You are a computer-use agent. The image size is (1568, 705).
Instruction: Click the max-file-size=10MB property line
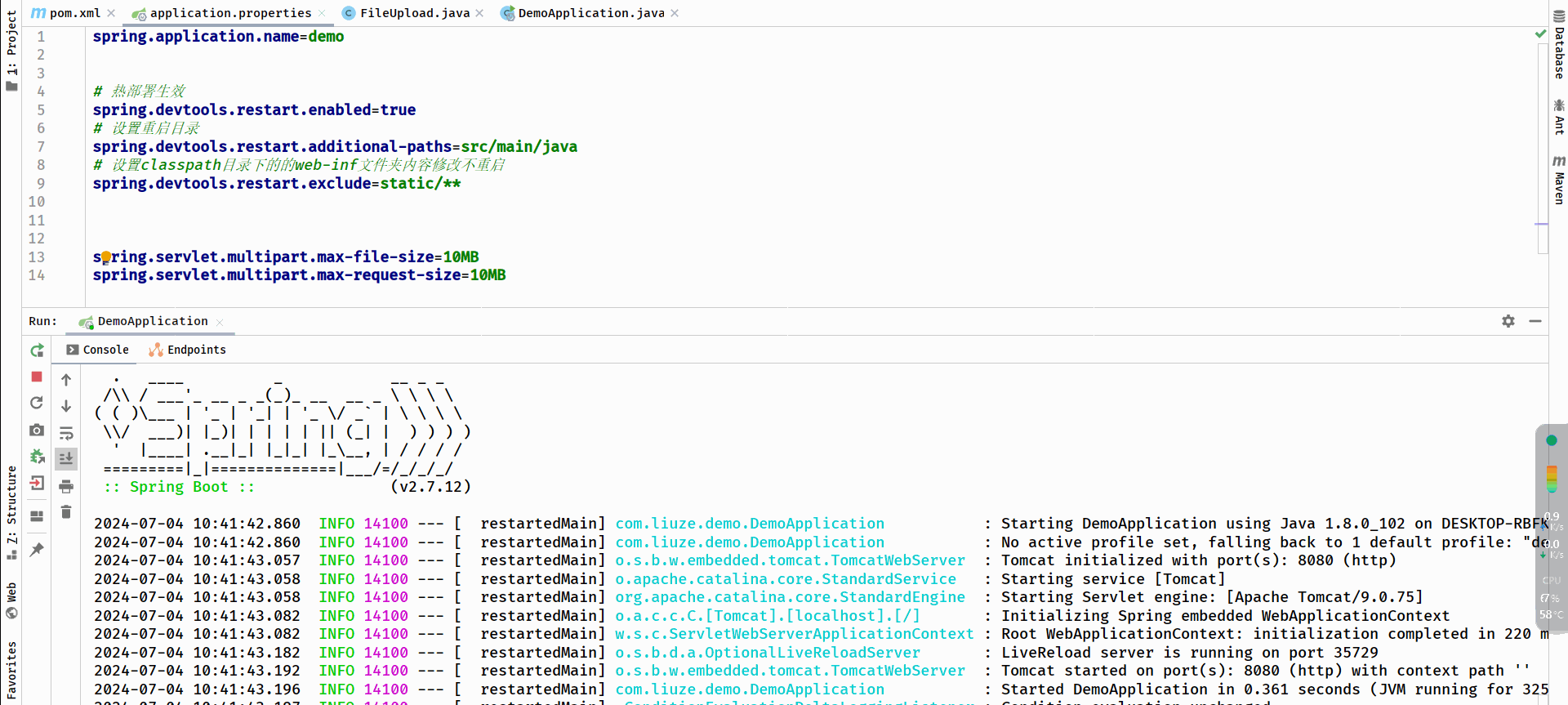click(286, 257)
